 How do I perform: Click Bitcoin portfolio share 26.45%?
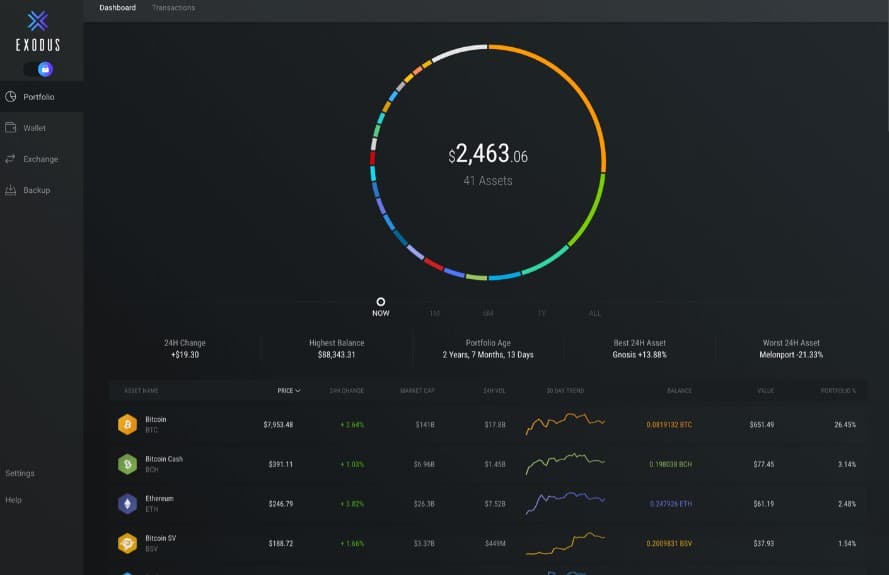(x=845, y=425)
